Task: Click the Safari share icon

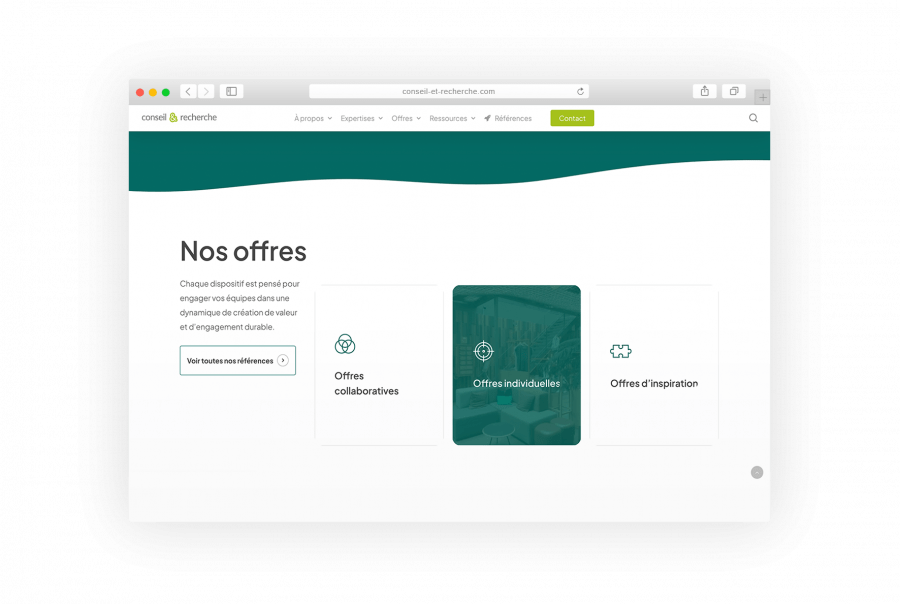Action: 705,91
